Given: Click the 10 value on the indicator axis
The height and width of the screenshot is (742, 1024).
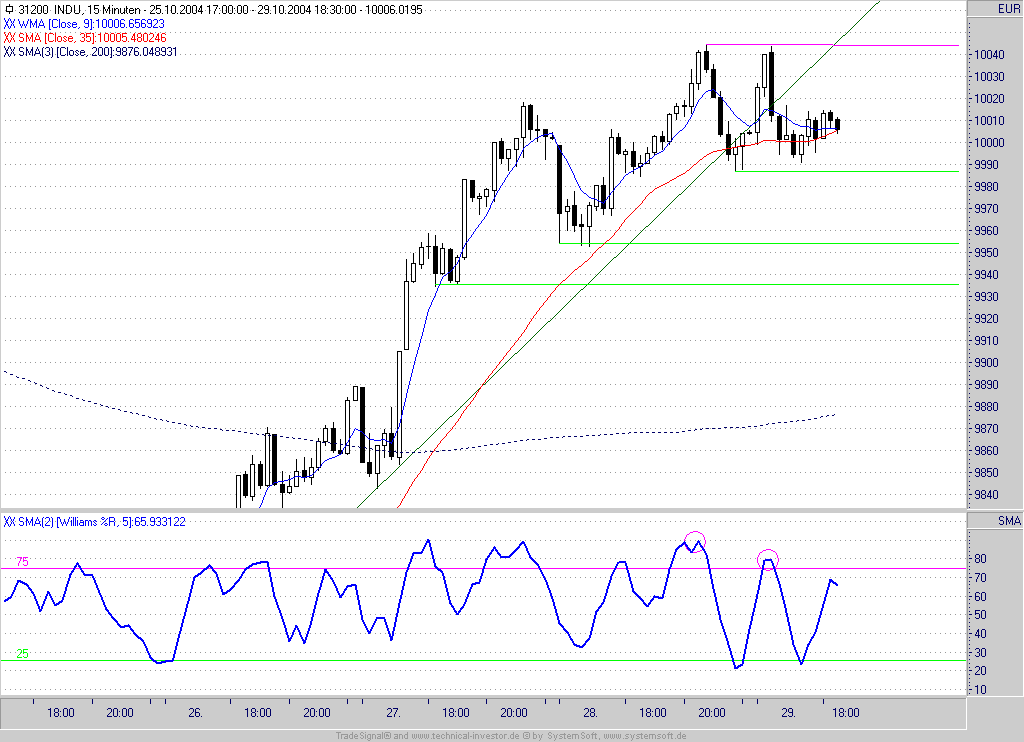Looking at the screenshot, I should 980,690.
